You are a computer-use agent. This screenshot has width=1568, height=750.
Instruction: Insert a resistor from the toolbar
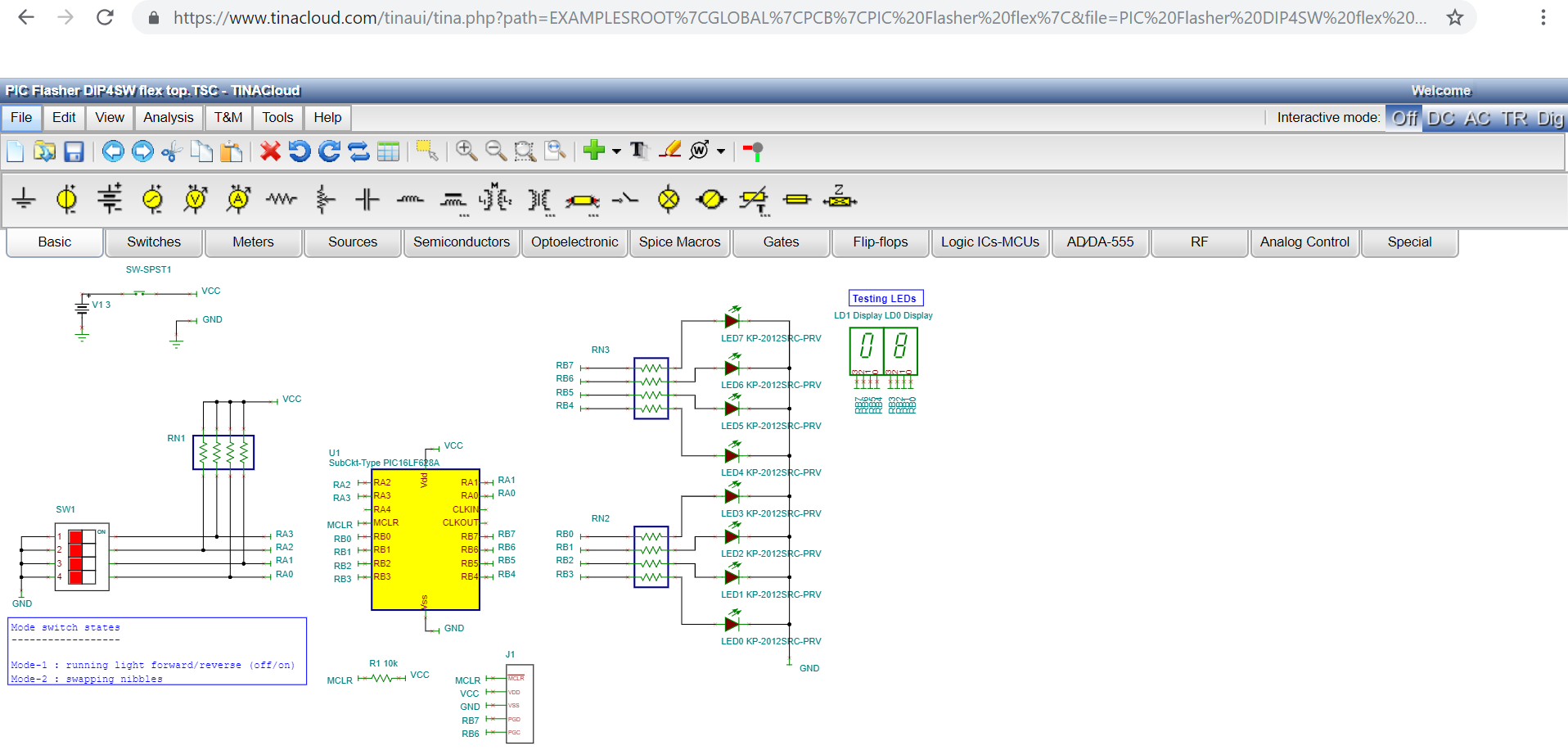(281, 199)
